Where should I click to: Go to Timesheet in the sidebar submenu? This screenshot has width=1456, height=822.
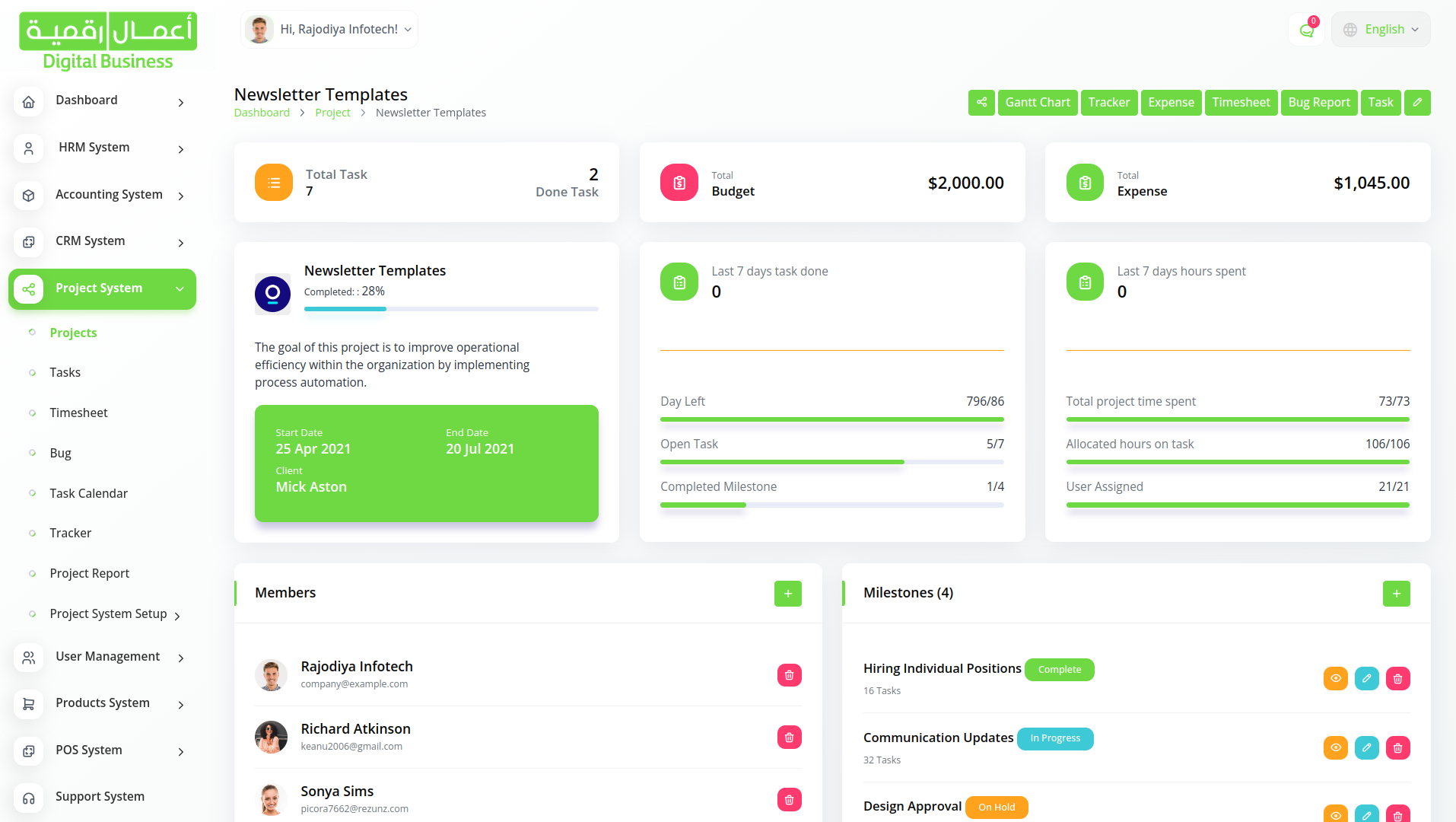click(78, 413)
